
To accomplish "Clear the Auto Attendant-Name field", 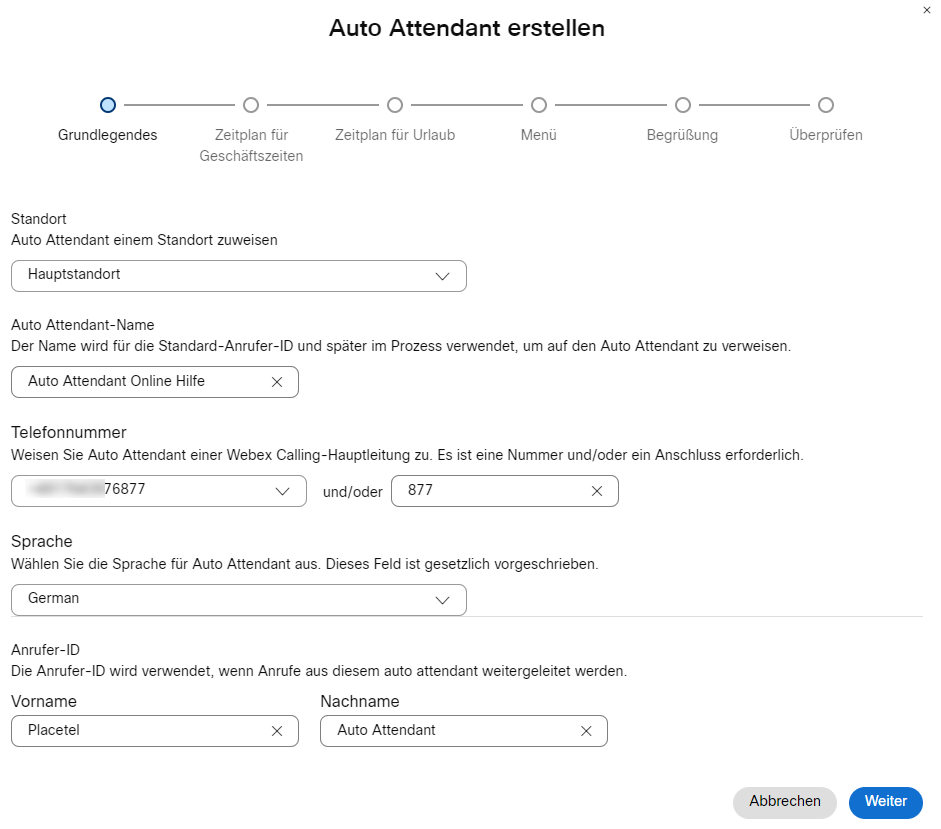I will (x=277, y=382).
